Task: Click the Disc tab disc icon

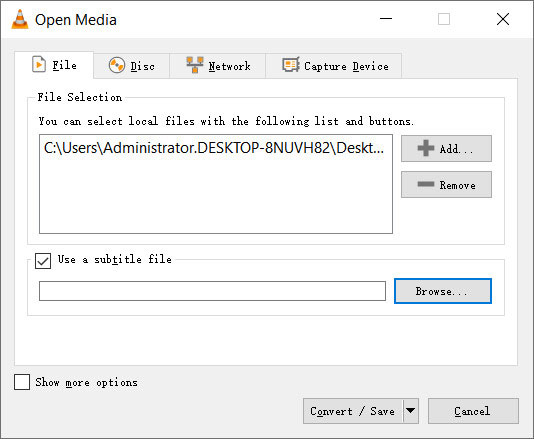Action: click(116, 65)
